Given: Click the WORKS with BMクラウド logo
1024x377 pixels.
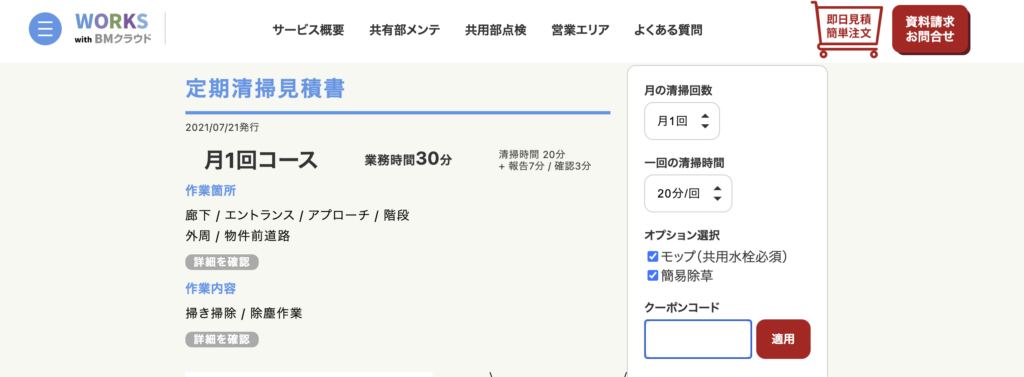Looking at the screenshot, I should 112,28.
